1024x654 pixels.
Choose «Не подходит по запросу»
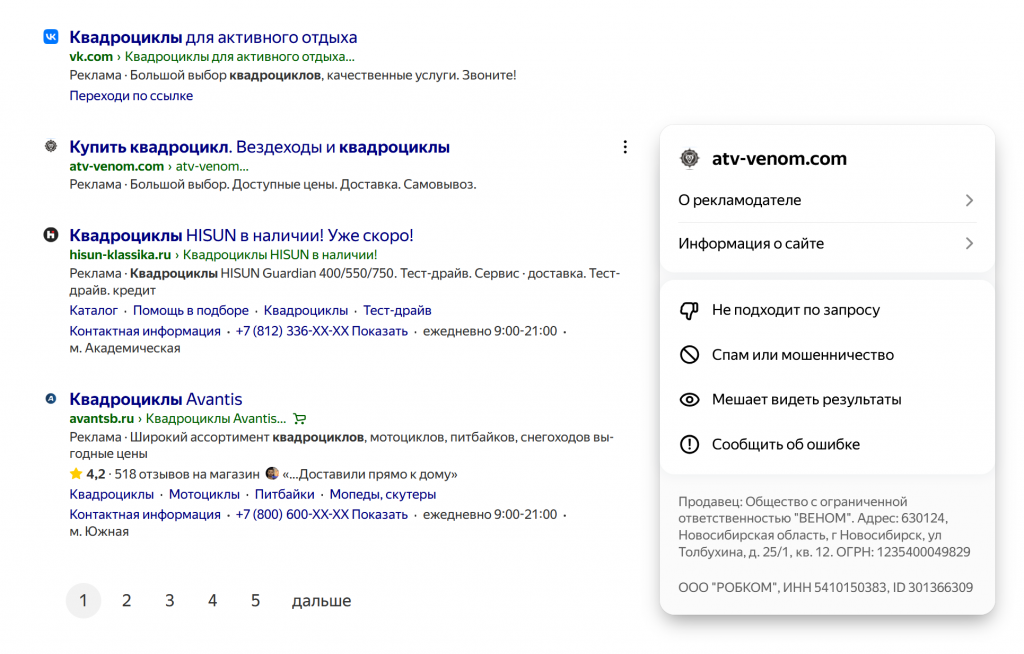click(795, 310)
